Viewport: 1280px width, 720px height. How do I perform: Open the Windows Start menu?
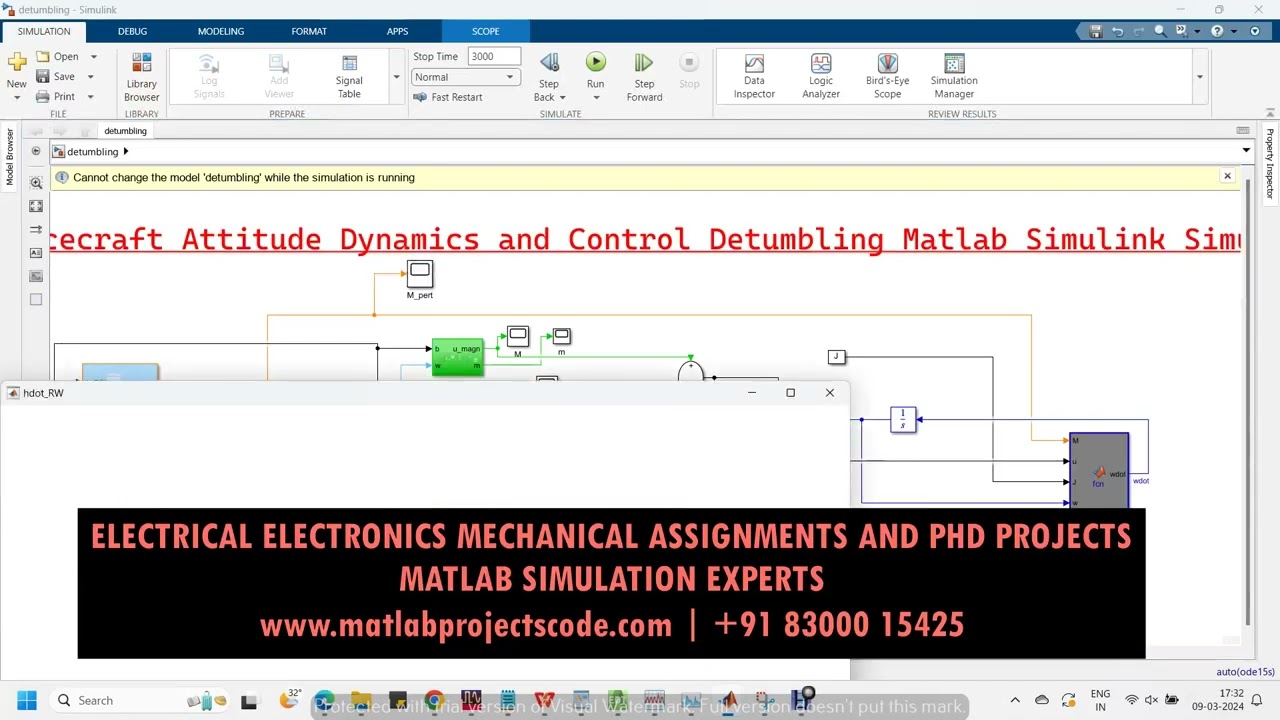(x=27, y=700)
